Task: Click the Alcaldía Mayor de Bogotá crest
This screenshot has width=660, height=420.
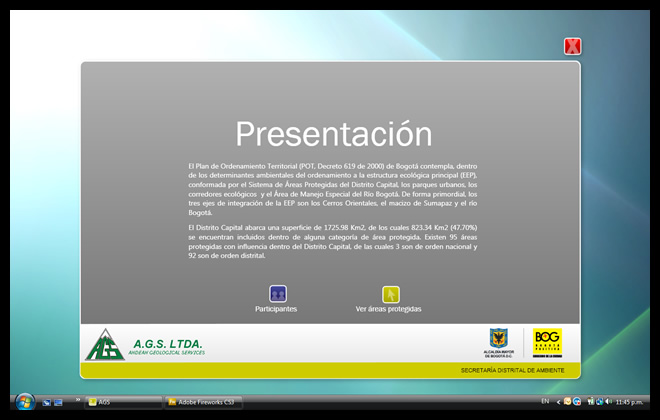Action: pos(497,338)
